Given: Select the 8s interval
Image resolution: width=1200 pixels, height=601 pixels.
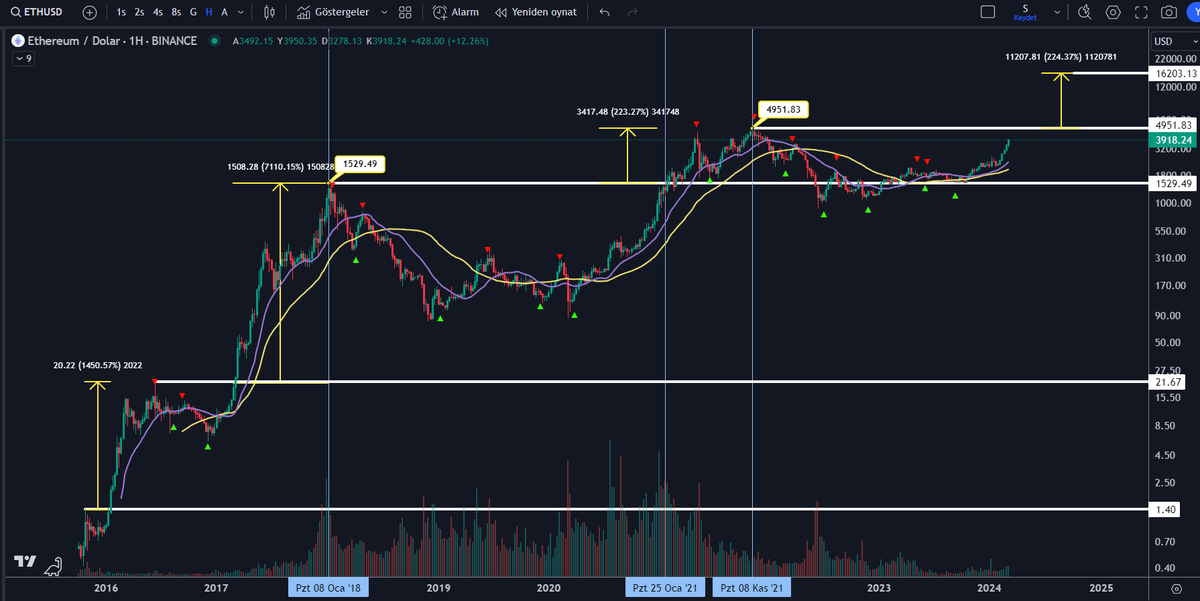Looking at the screenshot, I should click(x=175, y=12).
